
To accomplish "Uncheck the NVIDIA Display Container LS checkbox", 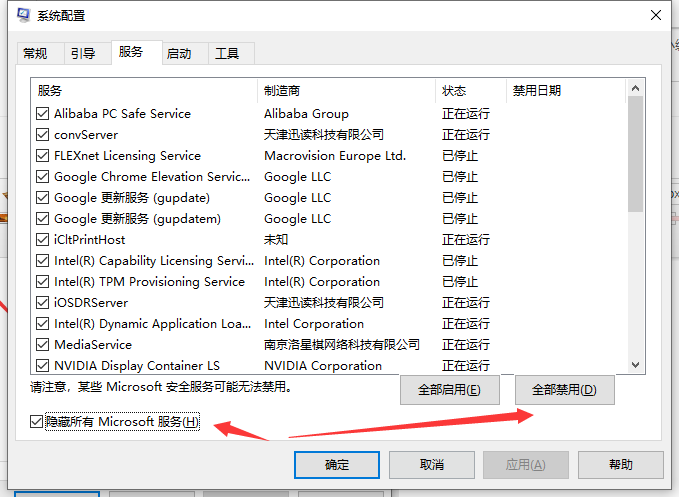I will [43, 366].
